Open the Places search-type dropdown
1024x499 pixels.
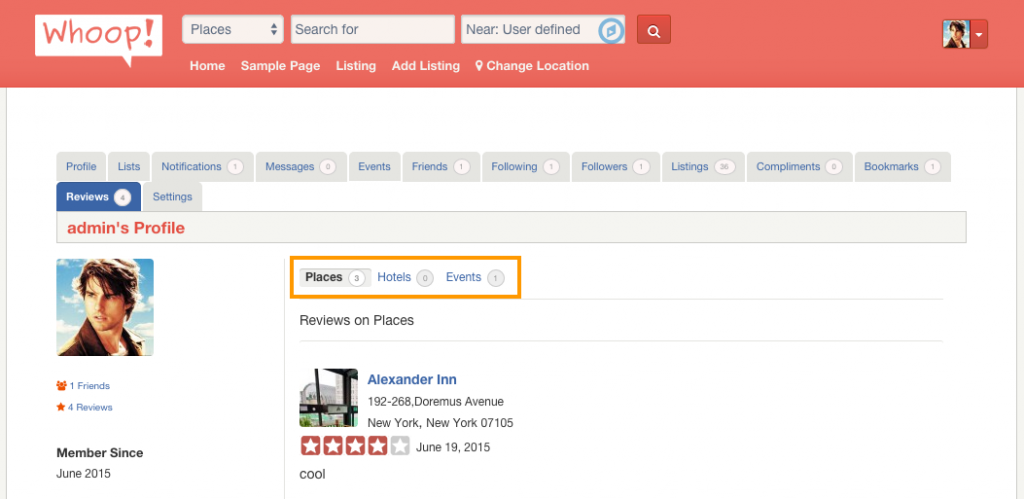tap(232, 29)
